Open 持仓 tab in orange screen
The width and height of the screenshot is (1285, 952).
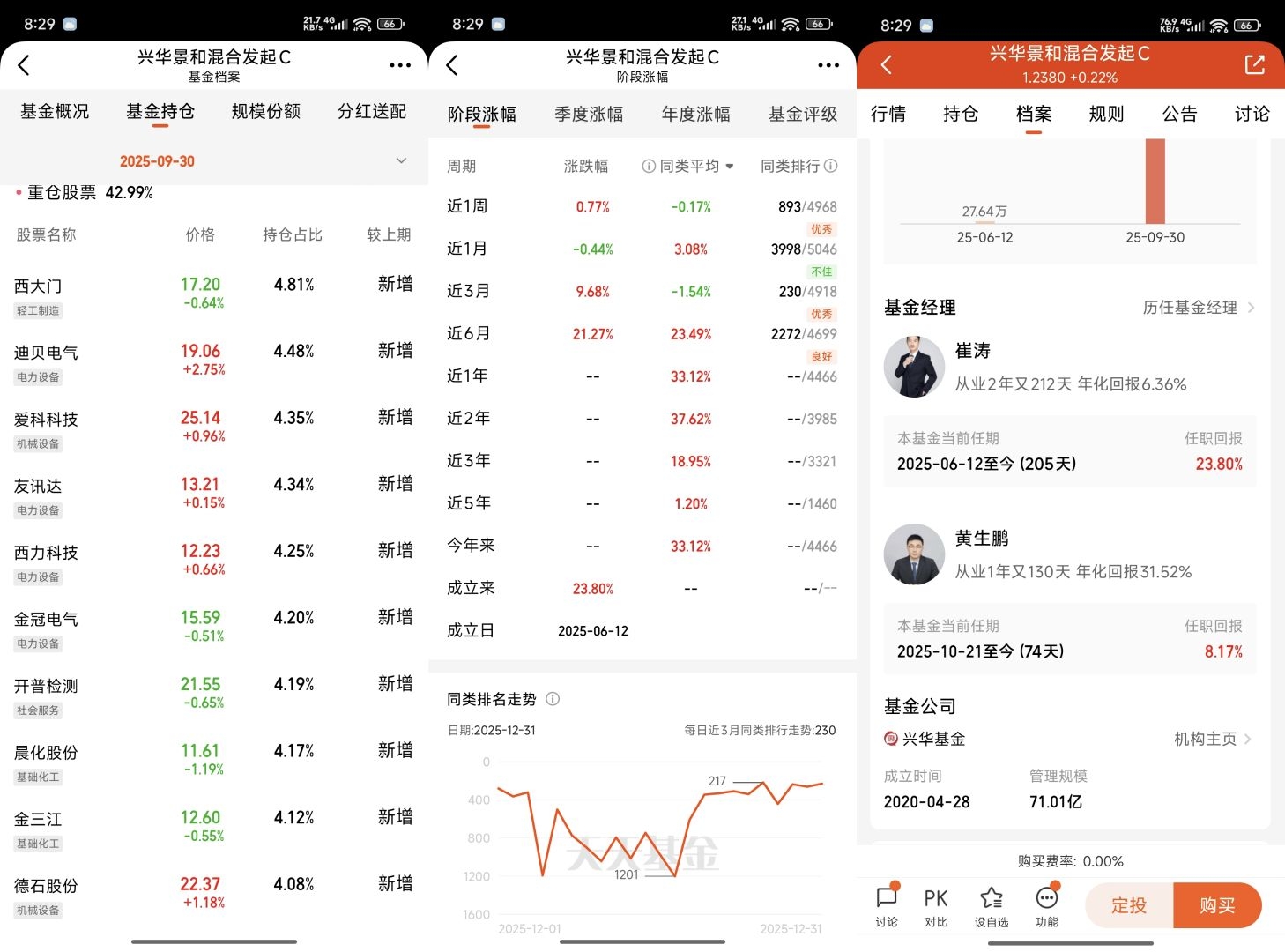[961, 114]
